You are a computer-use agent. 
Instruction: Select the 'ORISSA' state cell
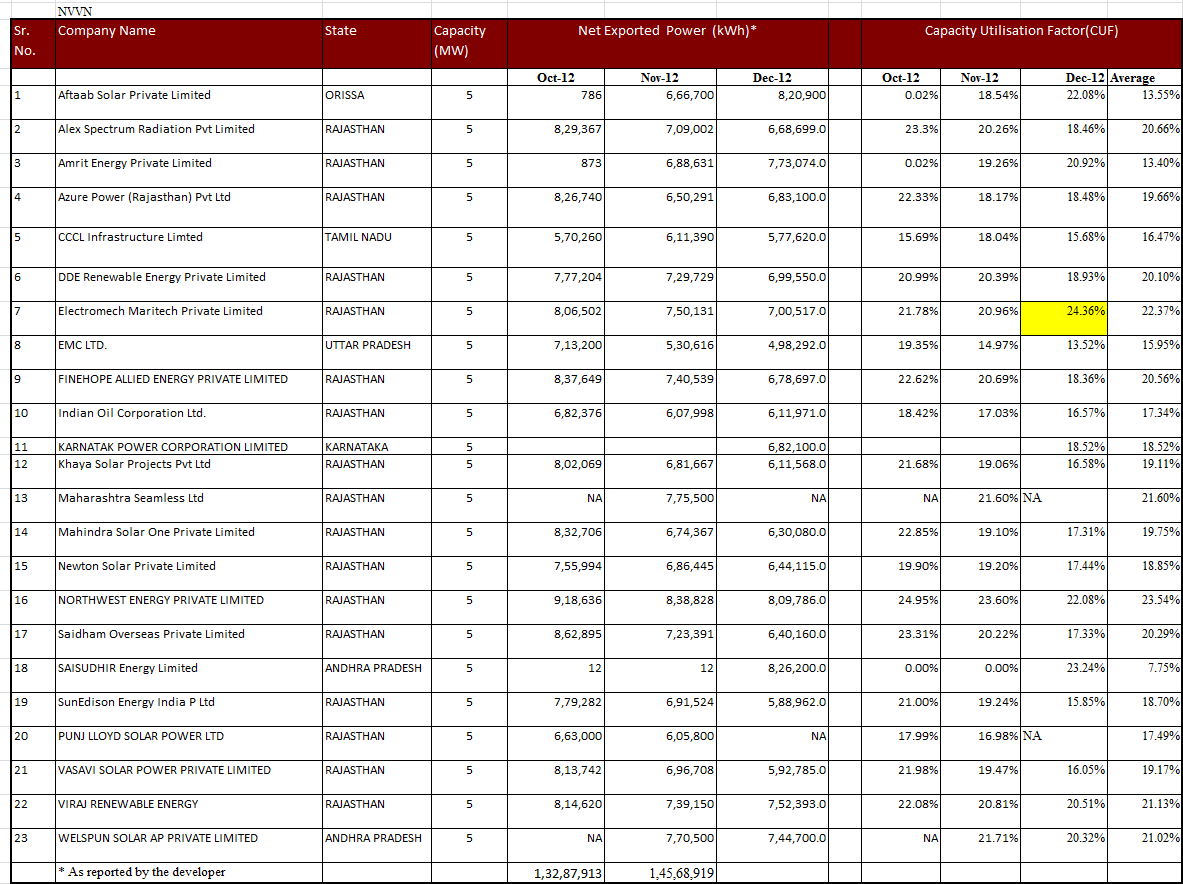tap(376, 102)
